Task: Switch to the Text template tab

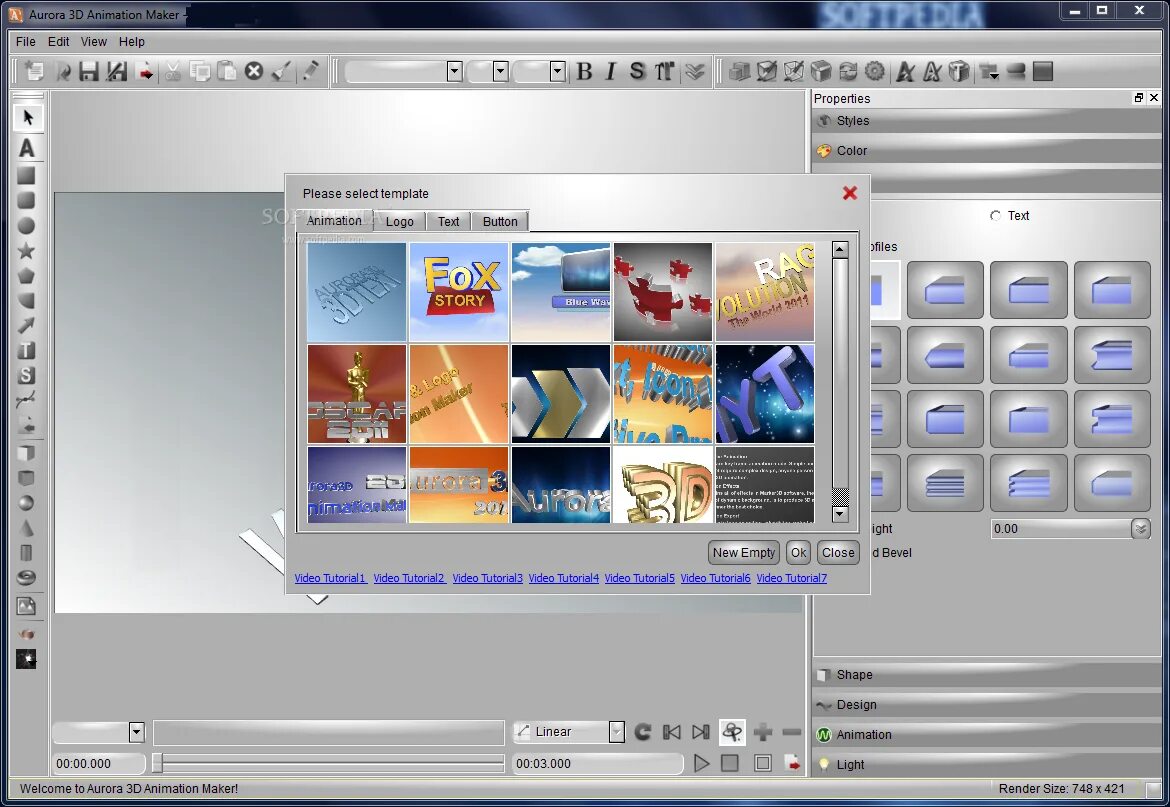Action: click(448, 222)
